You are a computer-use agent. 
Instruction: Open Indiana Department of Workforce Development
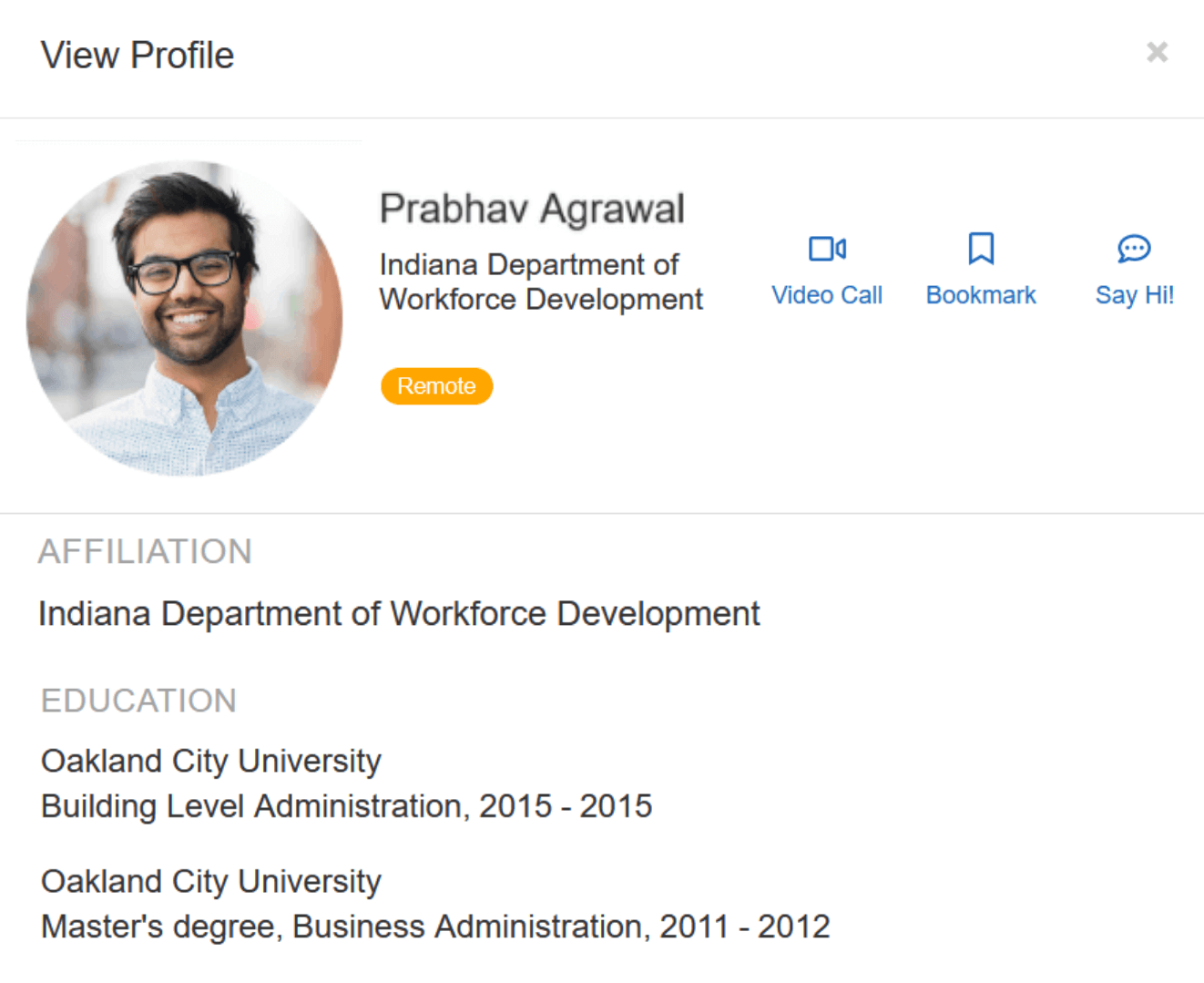pyautogui.click(x=398, y=612)
